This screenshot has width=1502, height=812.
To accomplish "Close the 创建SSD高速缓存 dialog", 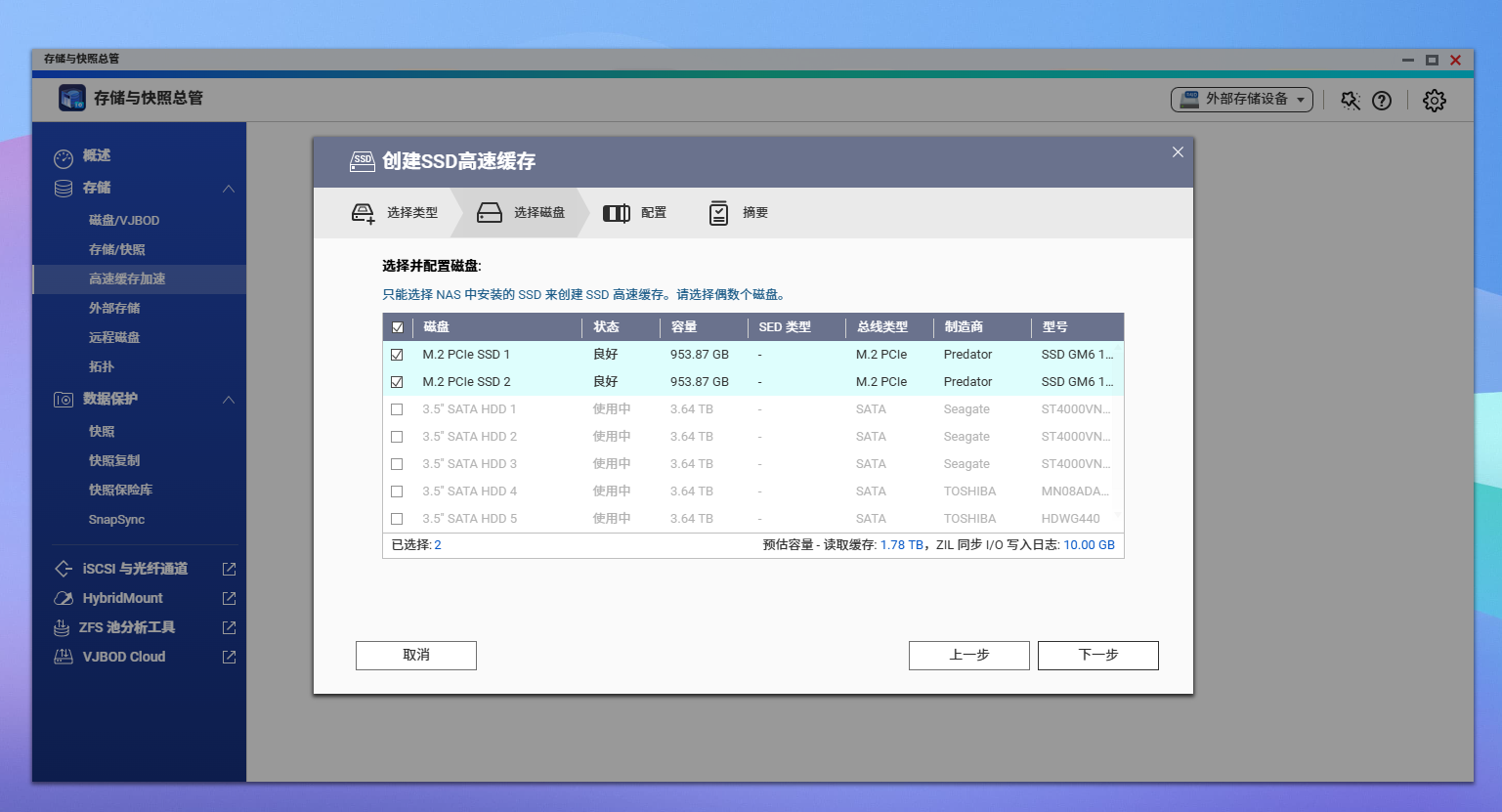I will coord(1178,152).
